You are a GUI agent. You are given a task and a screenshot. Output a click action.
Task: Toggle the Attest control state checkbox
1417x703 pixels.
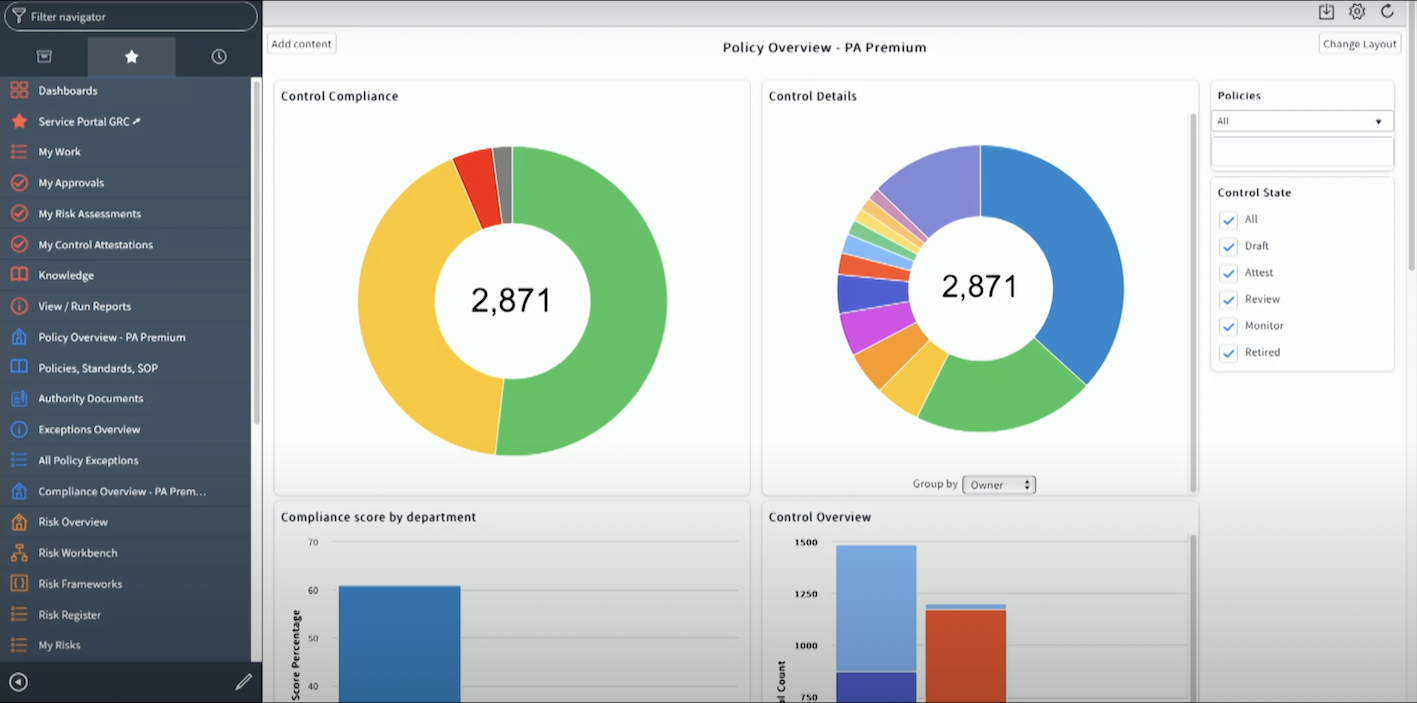(1229, 273)
